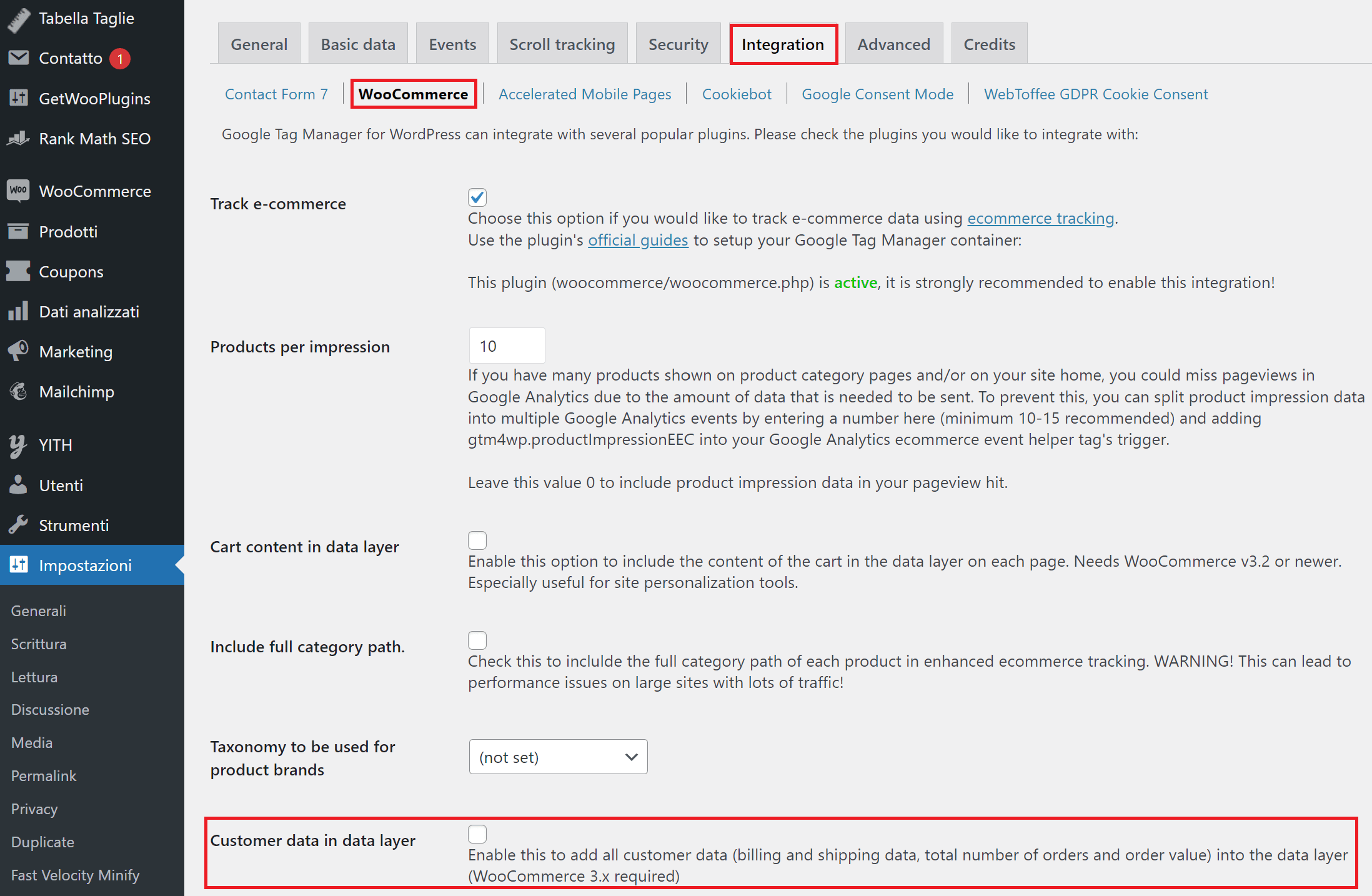Open the Cookiebot integration link
The width and height of the screenshot is (1372, 896).
tap(737, 94)
